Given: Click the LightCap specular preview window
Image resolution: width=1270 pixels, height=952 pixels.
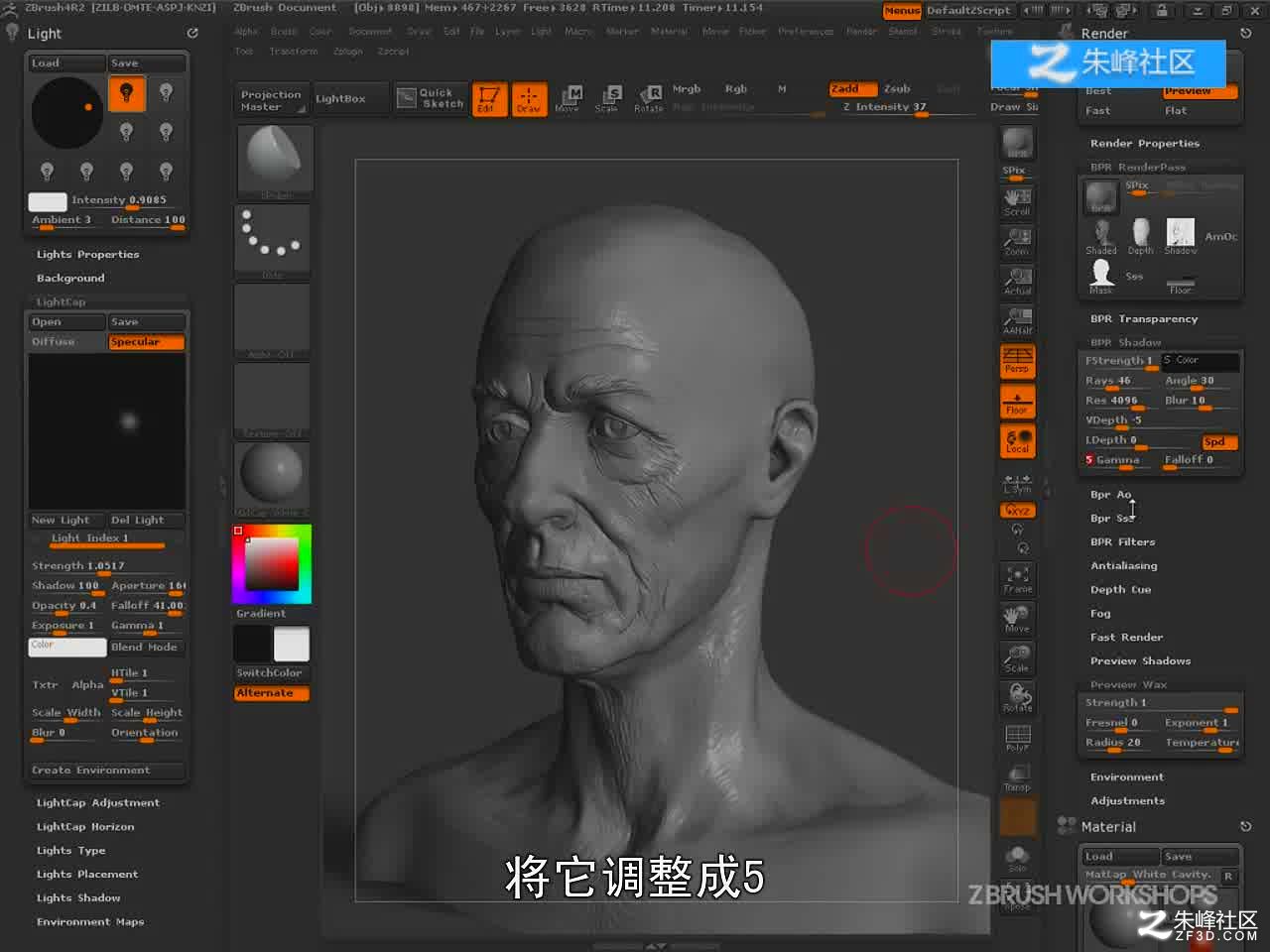Looking at the screenshot, I should click(107, 431).
